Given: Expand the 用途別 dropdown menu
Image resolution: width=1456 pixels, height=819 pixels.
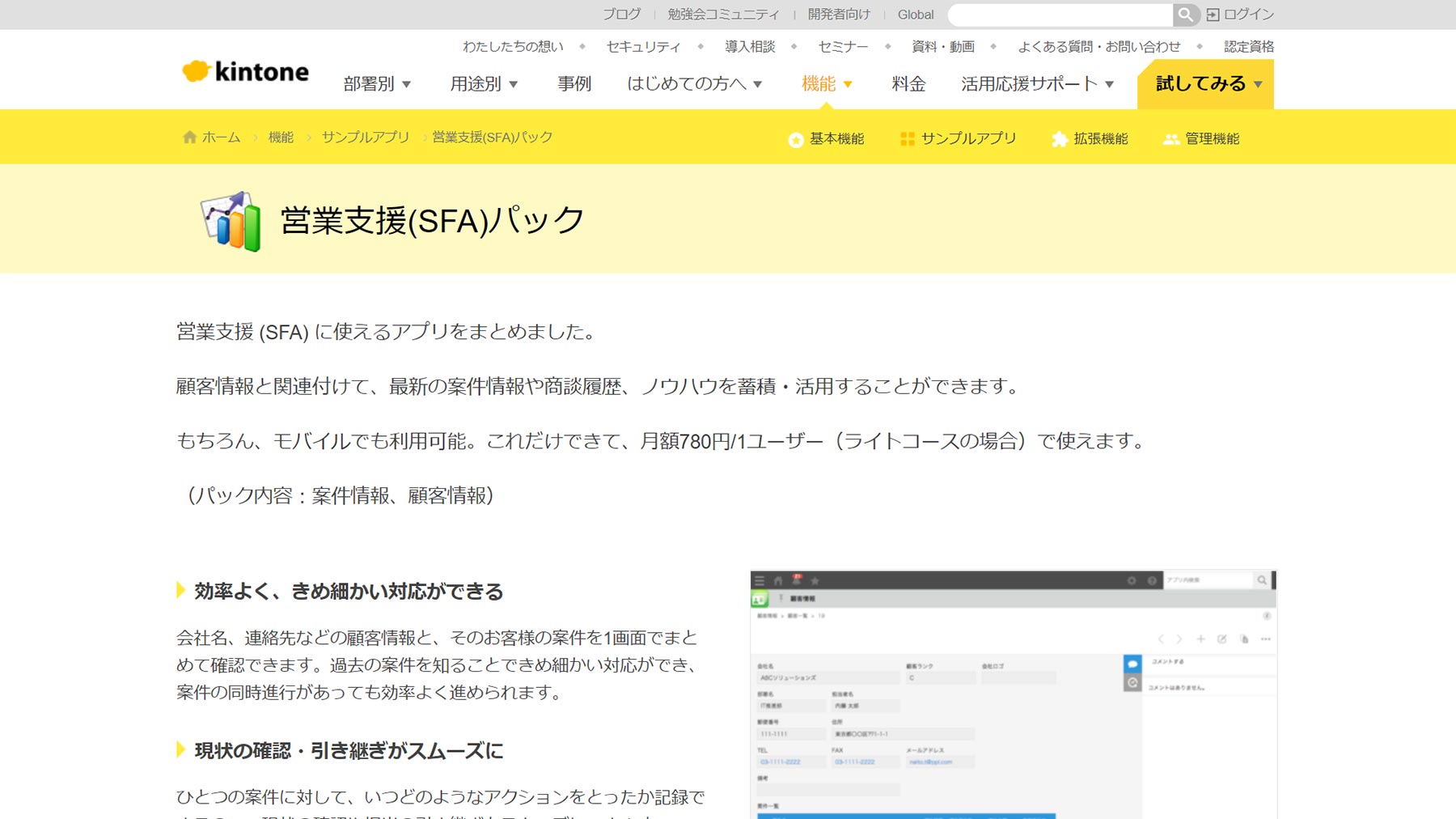Looking at the screenshot, I should [484, 83].
